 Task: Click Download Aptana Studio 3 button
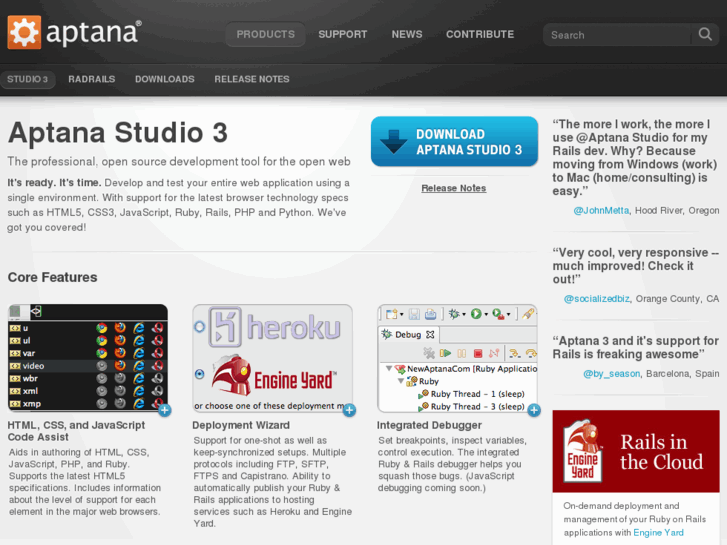point(454,141)
